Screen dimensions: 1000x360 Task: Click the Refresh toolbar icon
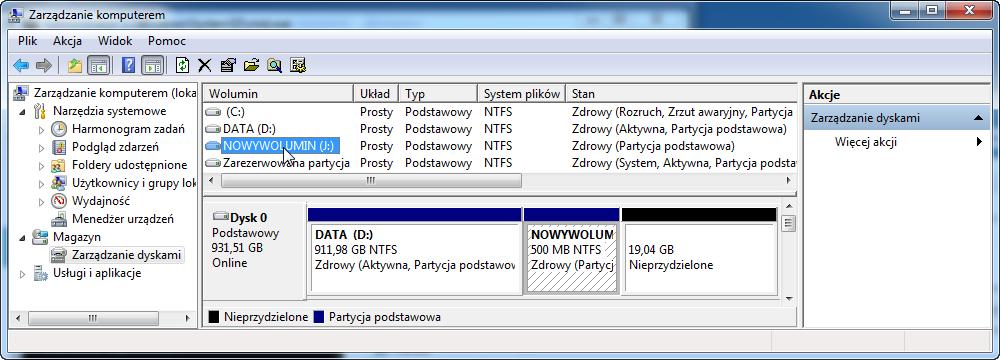point(182,65)
